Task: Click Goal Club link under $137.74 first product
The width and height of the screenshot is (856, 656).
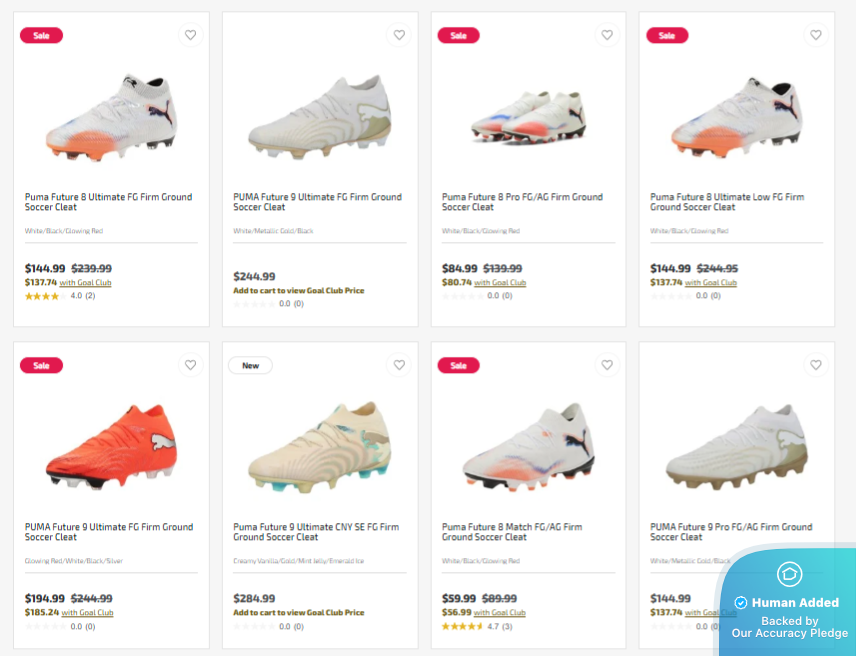Action: 85,283
